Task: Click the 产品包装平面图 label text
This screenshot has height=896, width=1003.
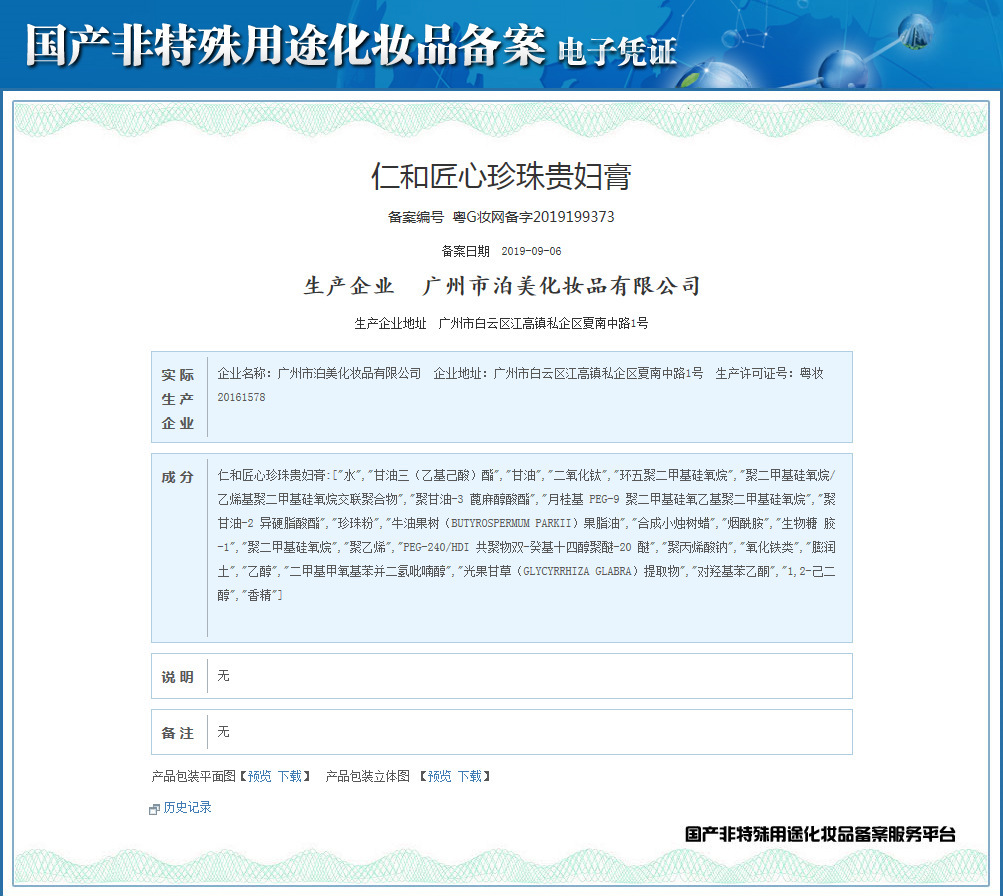Action: 194,776
